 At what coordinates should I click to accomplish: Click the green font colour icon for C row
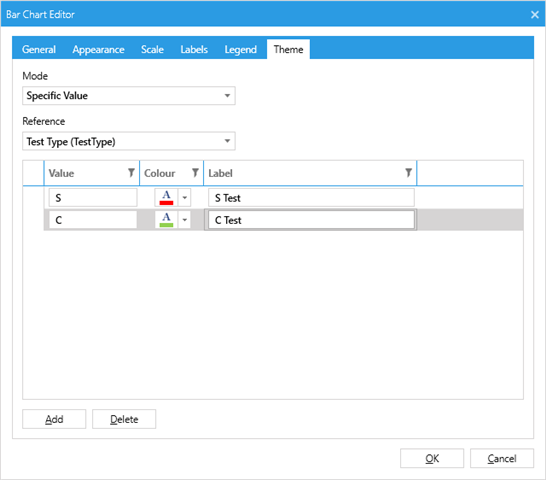pos(166,220)
